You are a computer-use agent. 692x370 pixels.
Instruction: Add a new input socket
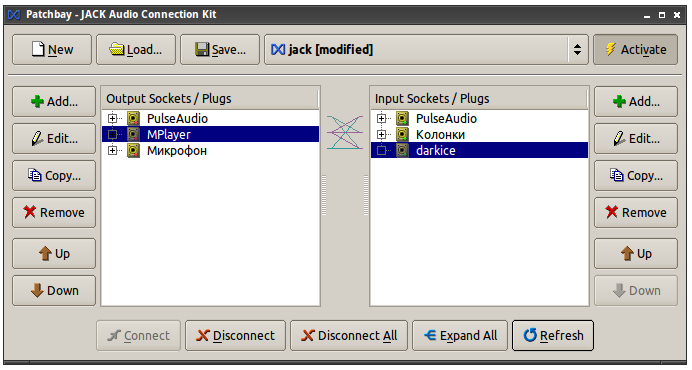[x=636, y=102]
